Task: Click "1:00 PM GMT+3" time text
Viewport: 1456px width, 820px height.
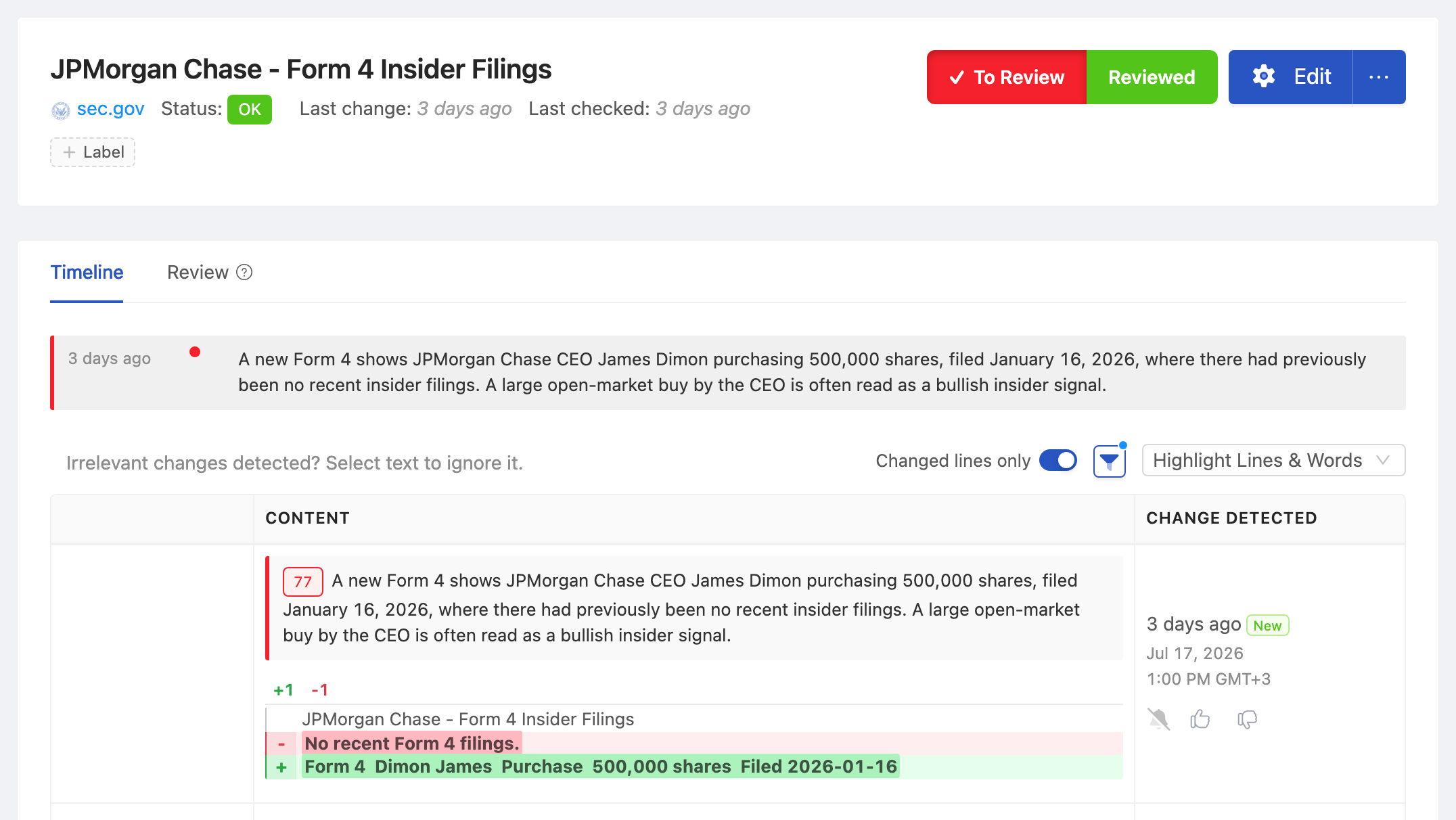Action: [1209, 679]
